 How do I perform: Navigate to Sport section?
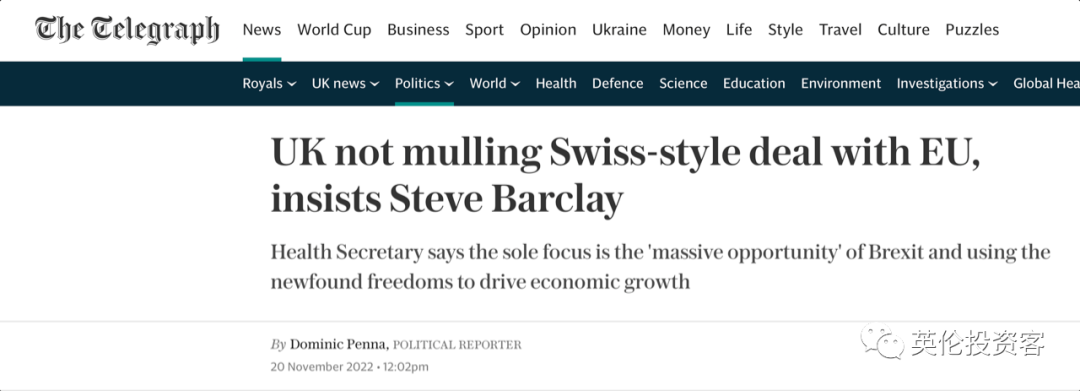484,30
